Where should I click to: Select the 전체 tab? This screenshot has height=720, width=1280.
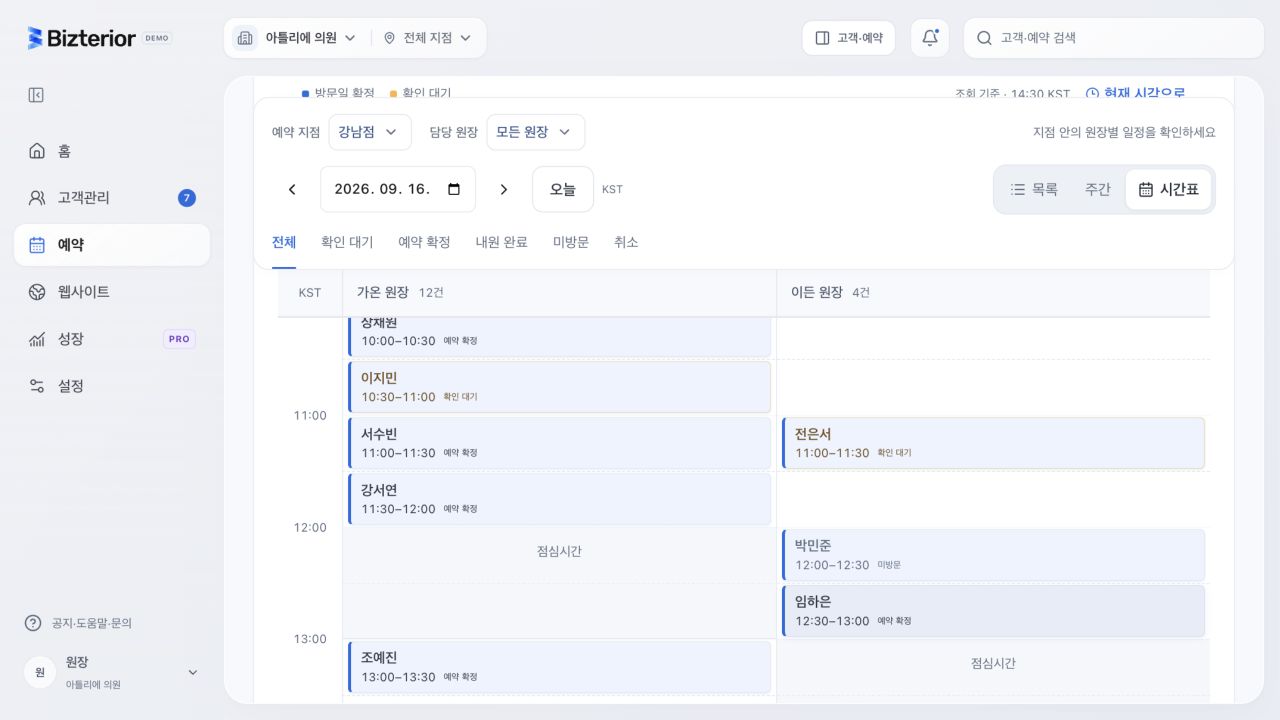284,243
